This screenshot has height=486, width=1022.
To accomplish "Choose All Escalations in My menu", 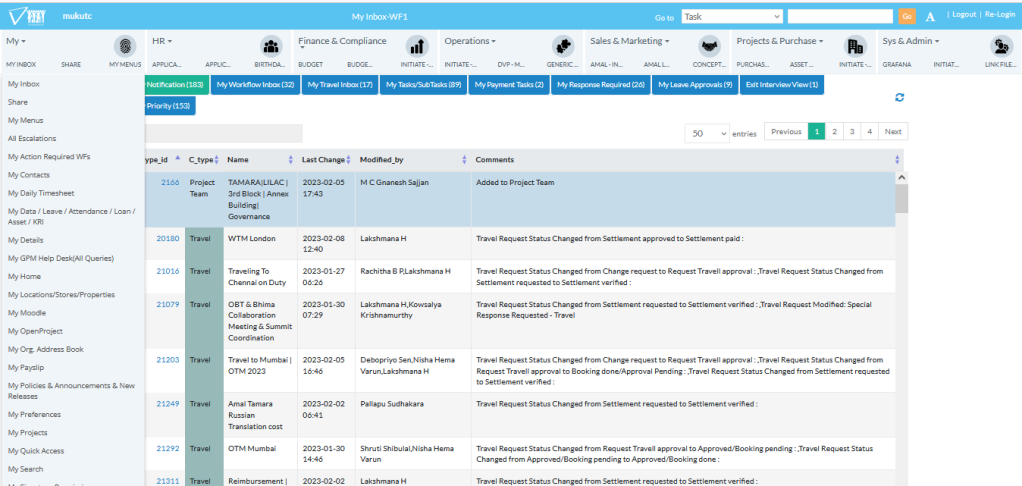I will 32,139.
